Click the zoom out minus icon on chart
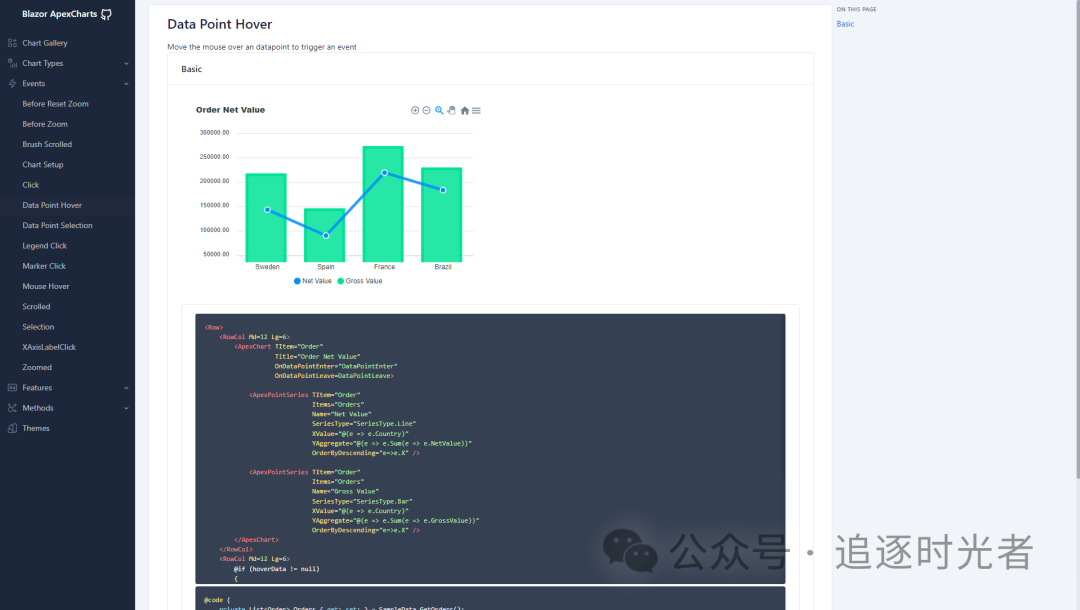Screen dimensions: 1080x610 click(x=426, y=110)
